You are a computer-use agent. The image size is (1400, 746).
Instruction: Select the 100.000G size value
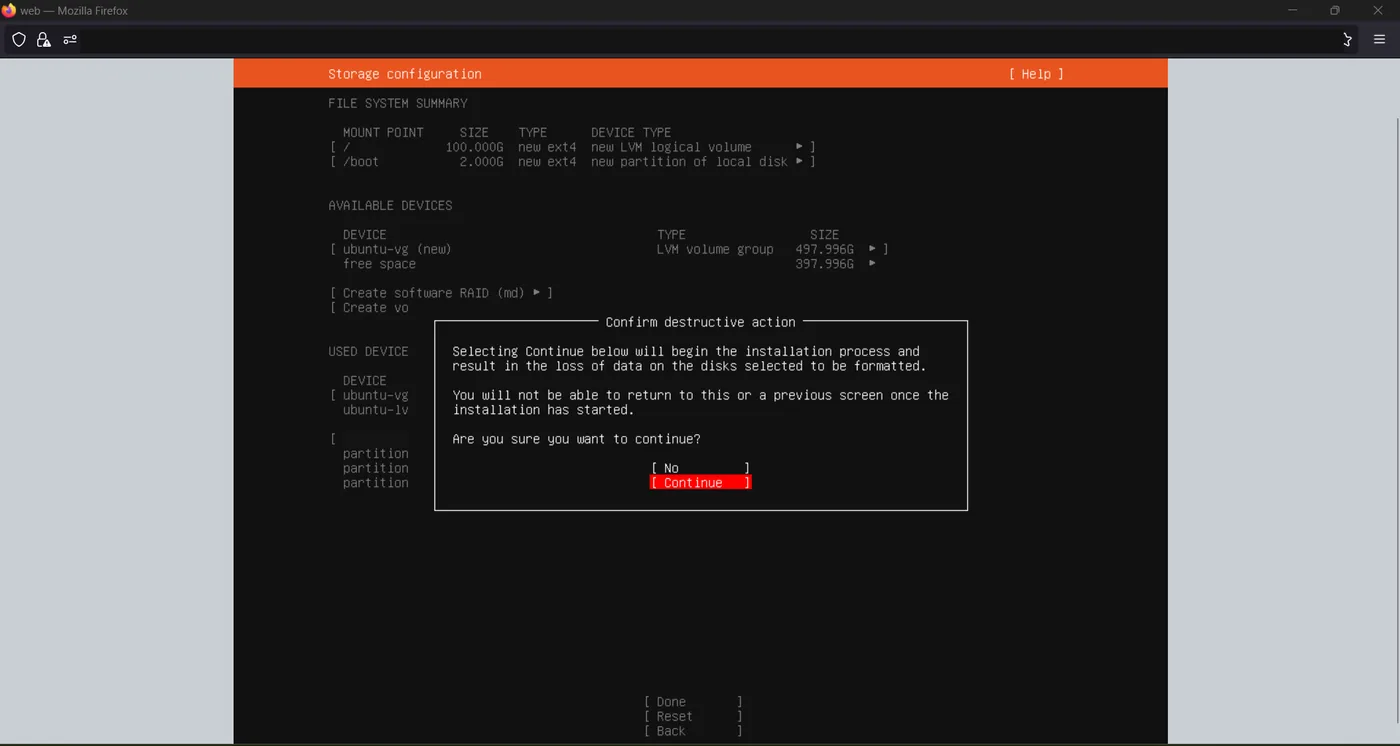[474, 147]
